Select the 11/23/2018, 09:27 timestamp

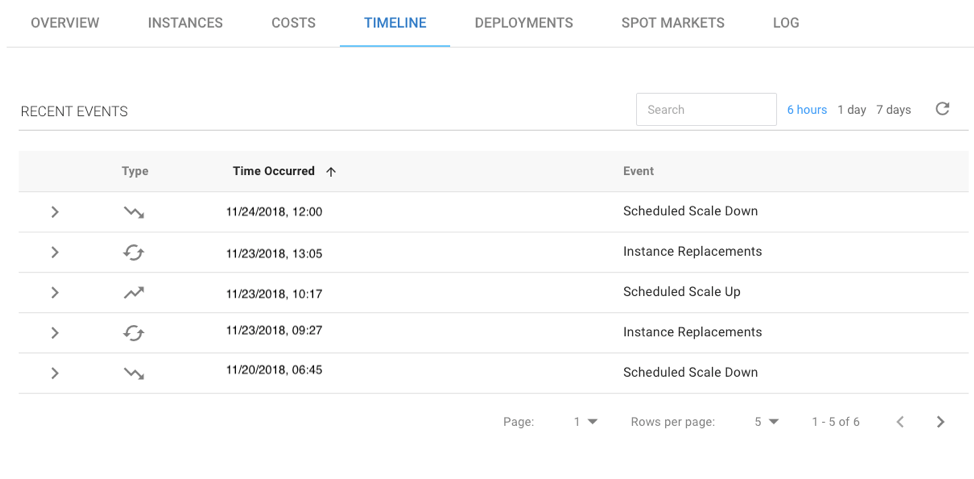[x=274, y=331]
